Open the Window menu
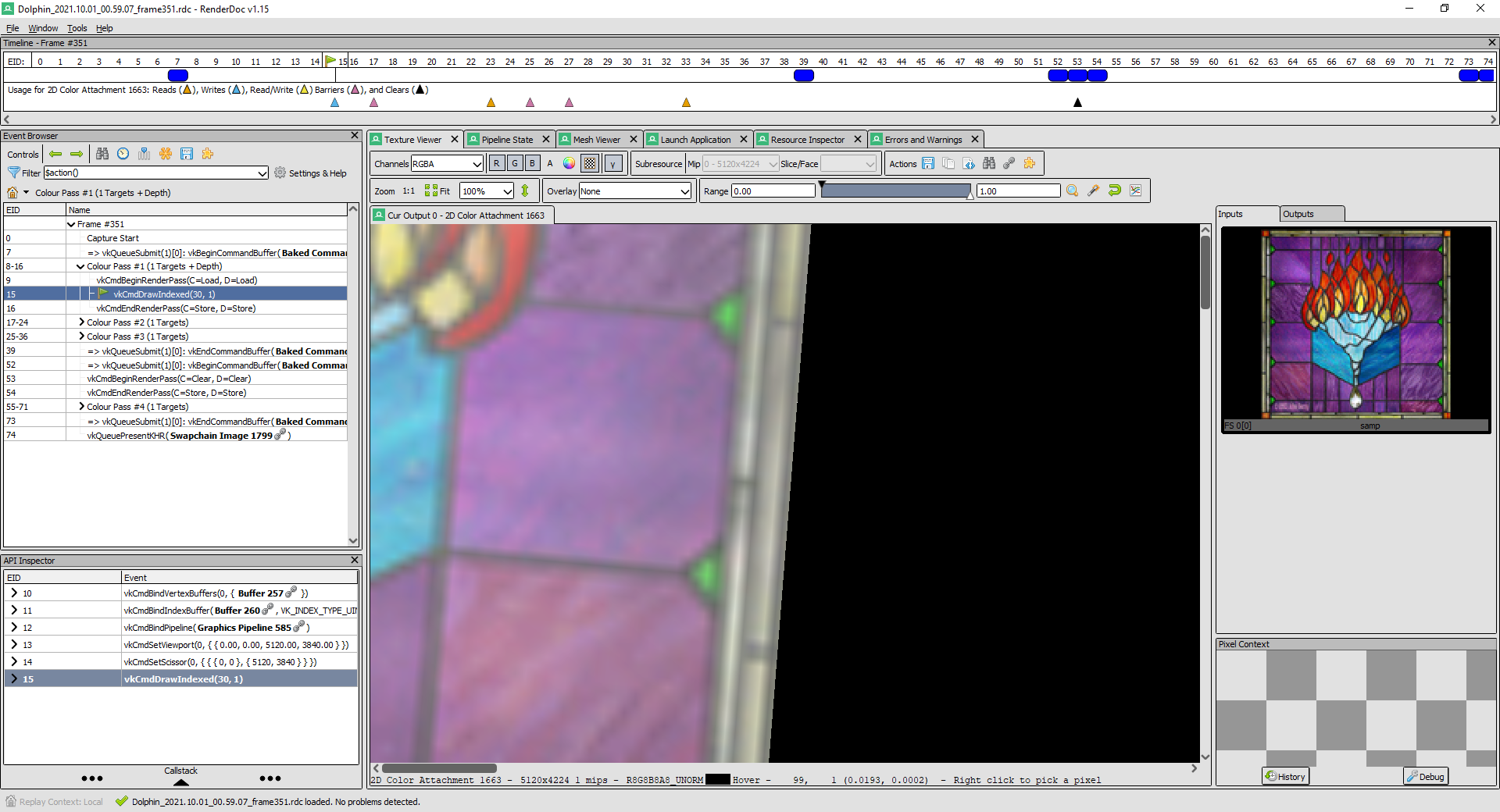The image size is (1500, 812). 43,28
